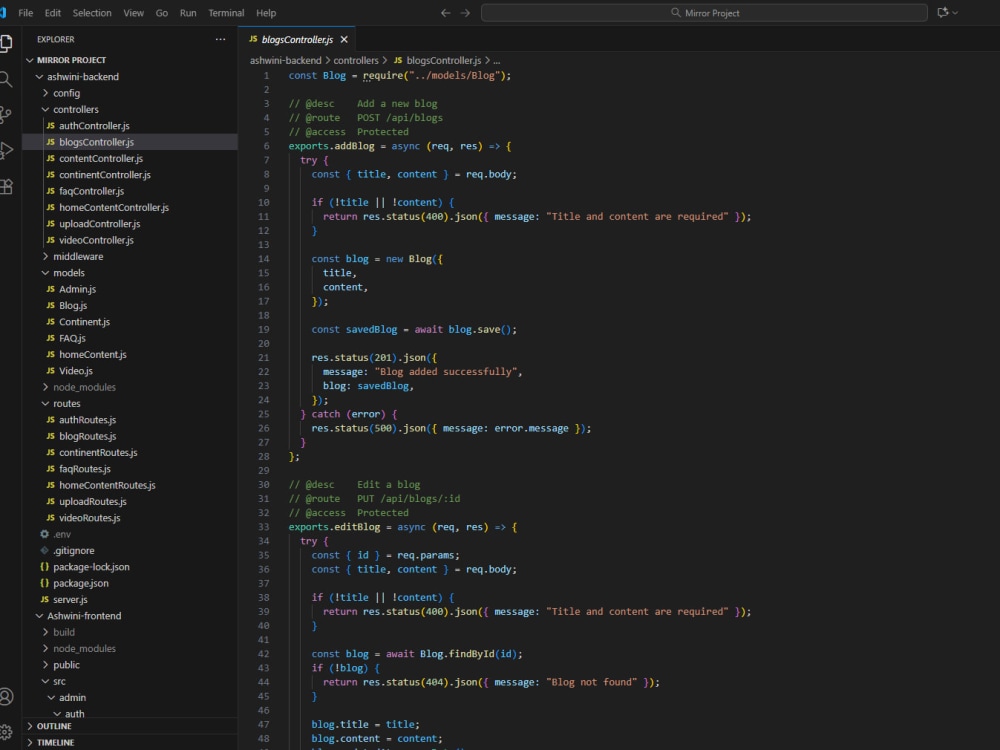Open videoController.js file
1000x750 pixels.
130,240
